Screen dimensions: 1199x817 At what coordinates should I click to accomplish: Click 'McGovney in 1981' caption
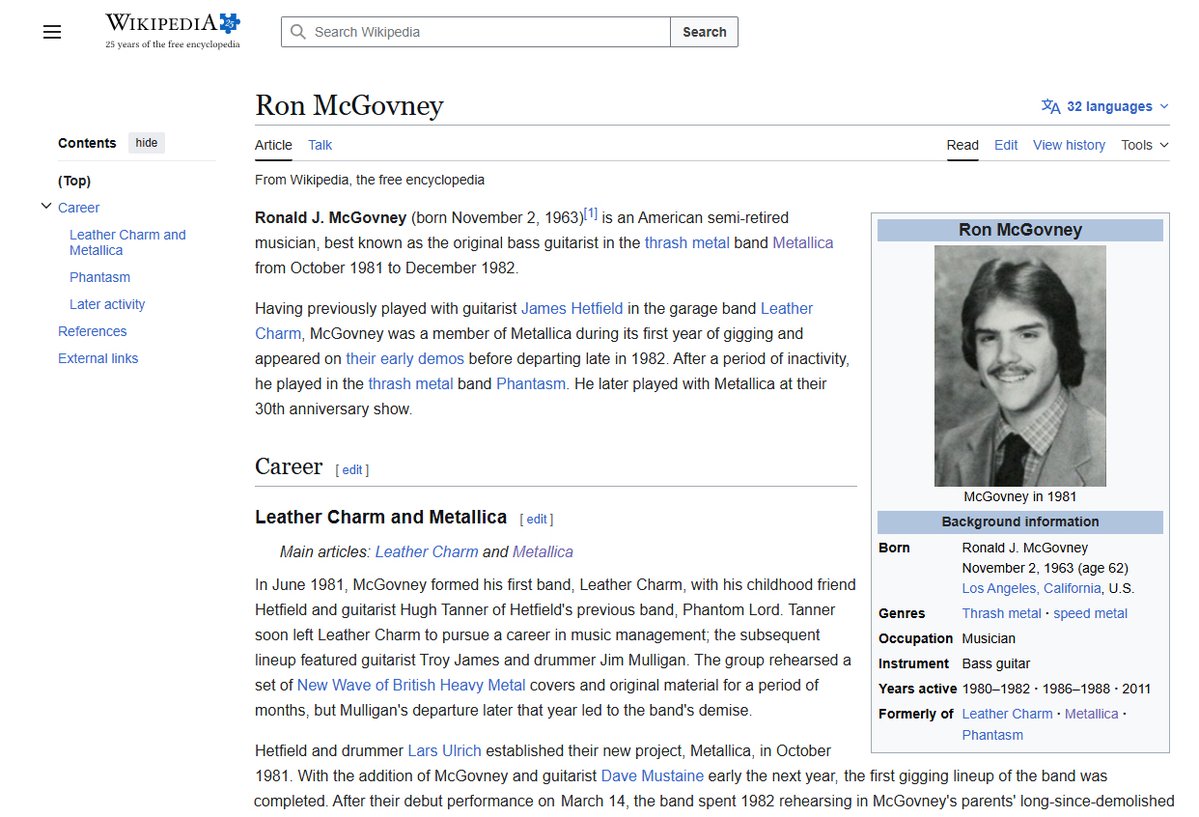(x=1020, y=496)
